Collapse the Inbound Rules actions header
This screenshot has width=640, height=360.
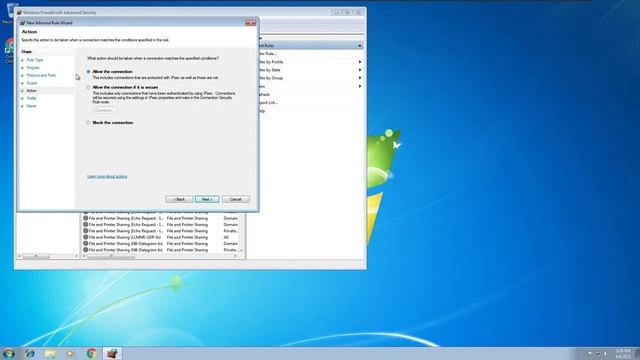click(x=360, y=46)
